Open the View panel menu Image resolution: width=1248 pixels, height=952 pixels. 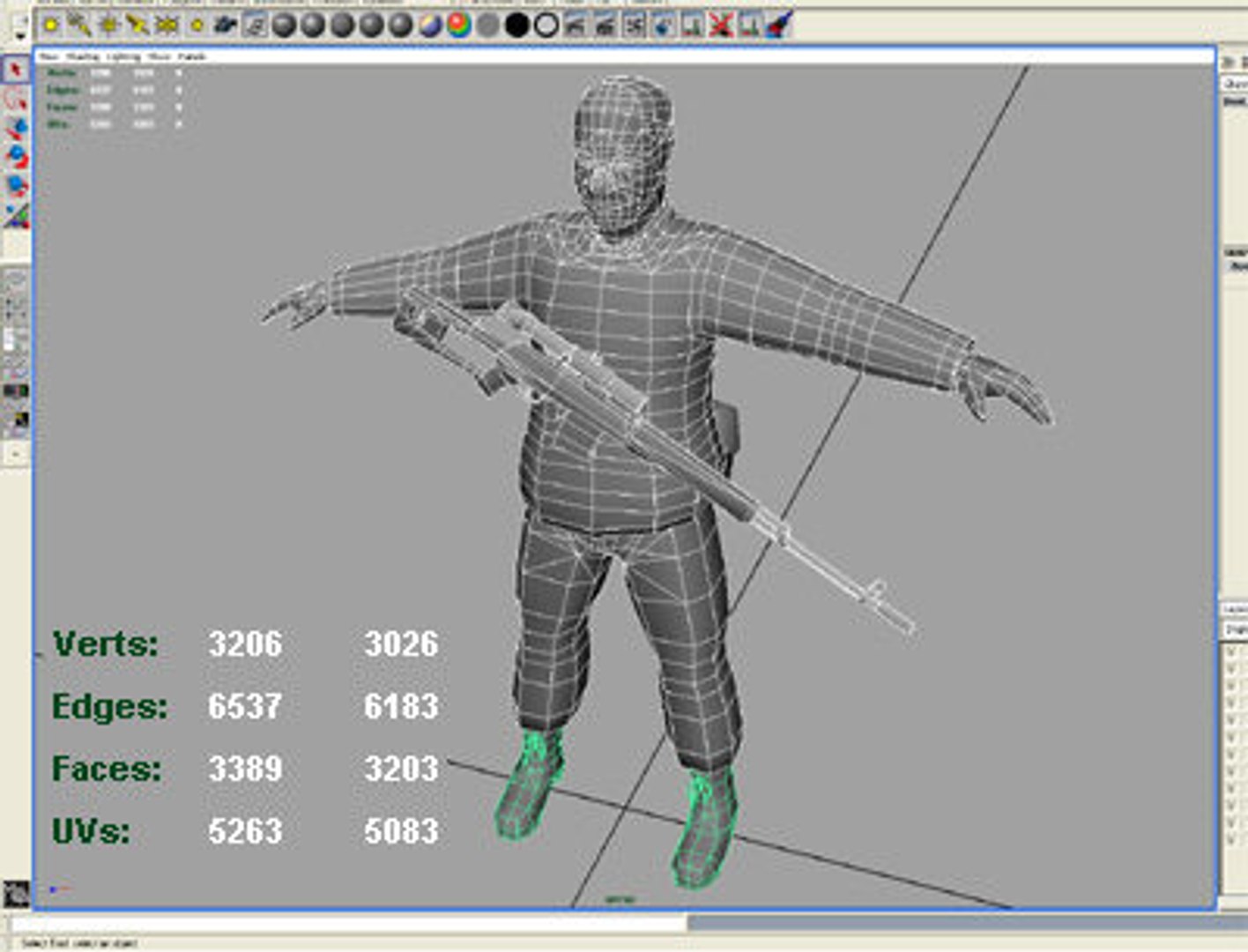tap(49, 56)
